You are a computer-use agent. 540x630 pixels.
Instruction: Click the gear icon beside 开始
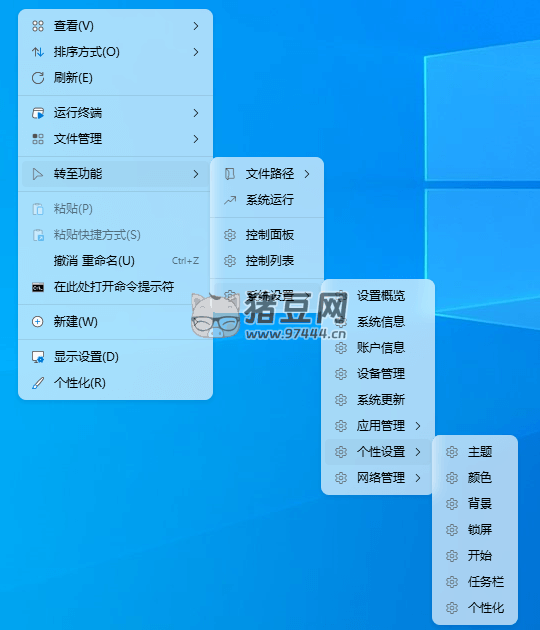pyautogui.click(x=452, y=556)
